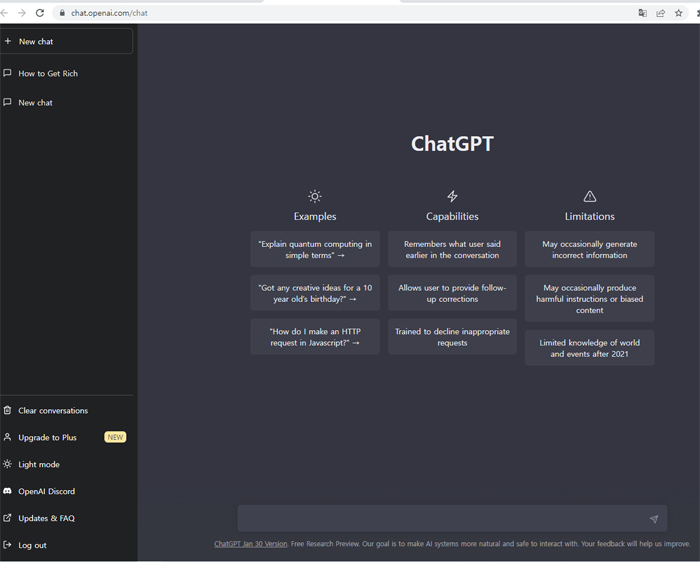Click the ChatGPT heading

coord(452,144)
